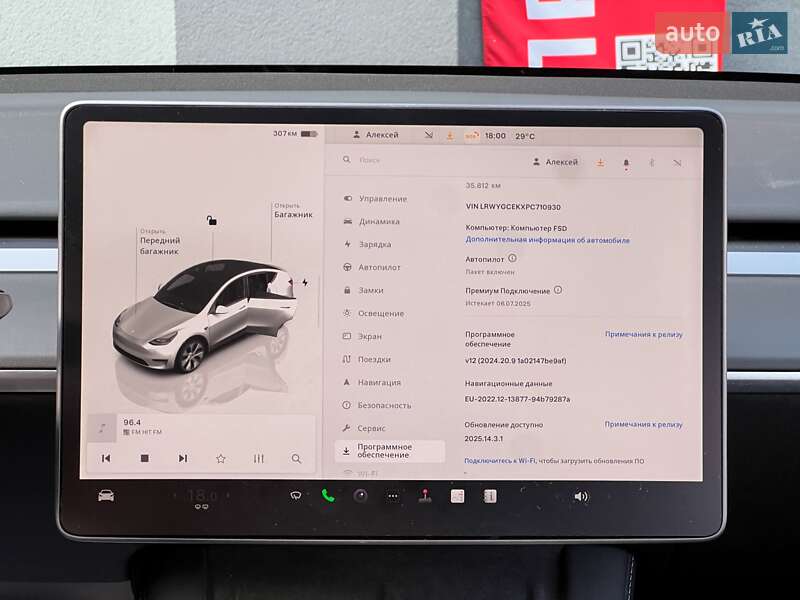Tap the Bluetooth icon in the top bar

point(652,162)
